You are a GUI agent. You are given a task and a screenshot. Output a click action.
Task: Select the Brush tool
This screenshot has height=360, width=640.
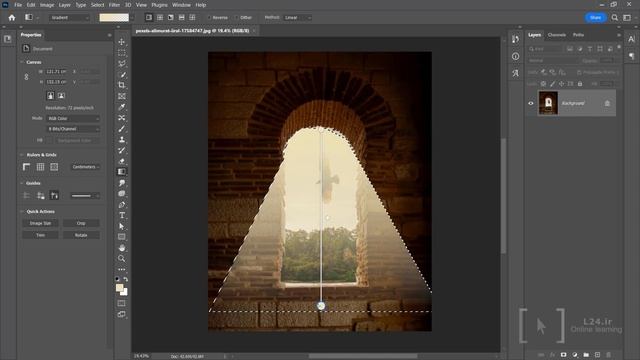tap(122, 129)
